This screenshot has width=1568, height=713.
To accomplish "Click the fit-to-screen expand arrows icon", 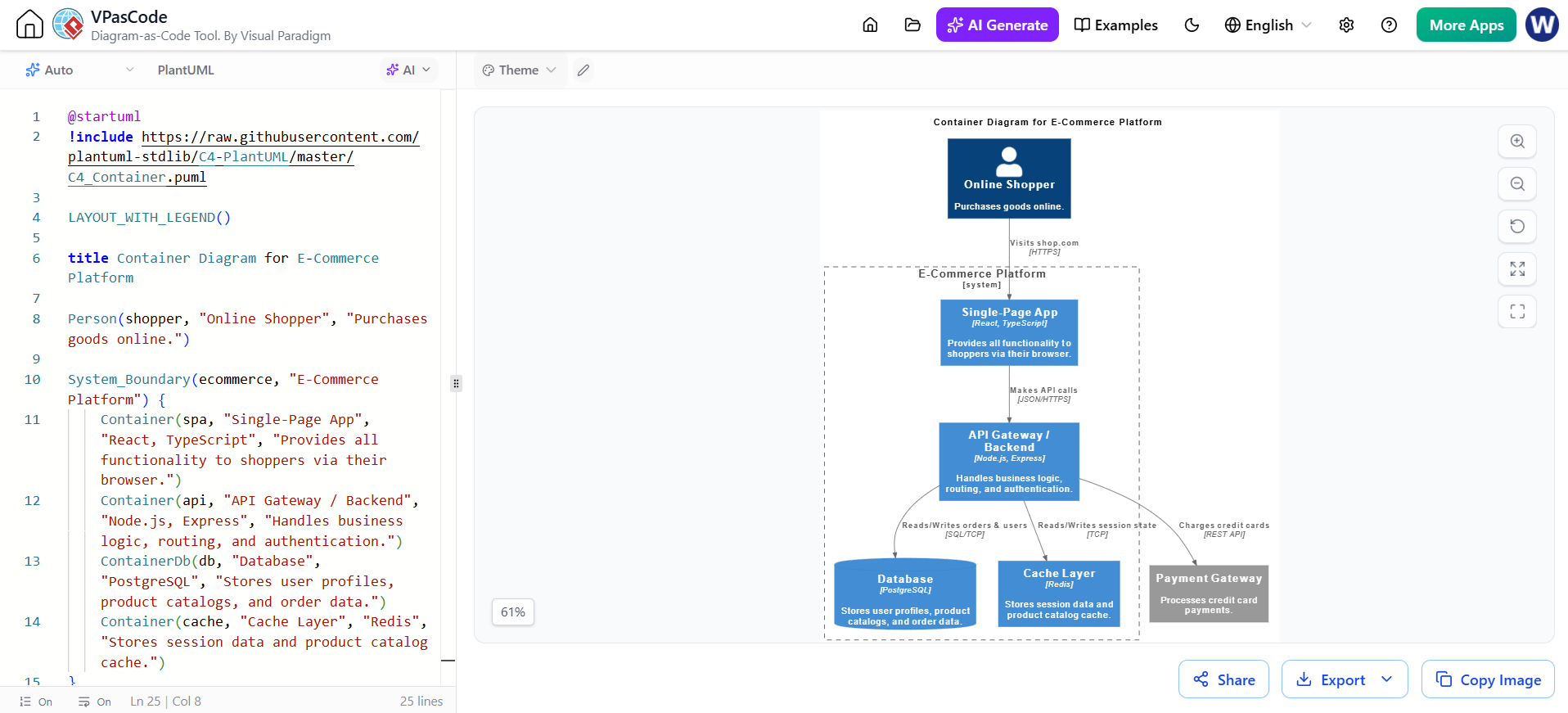I will (1516, 269).
